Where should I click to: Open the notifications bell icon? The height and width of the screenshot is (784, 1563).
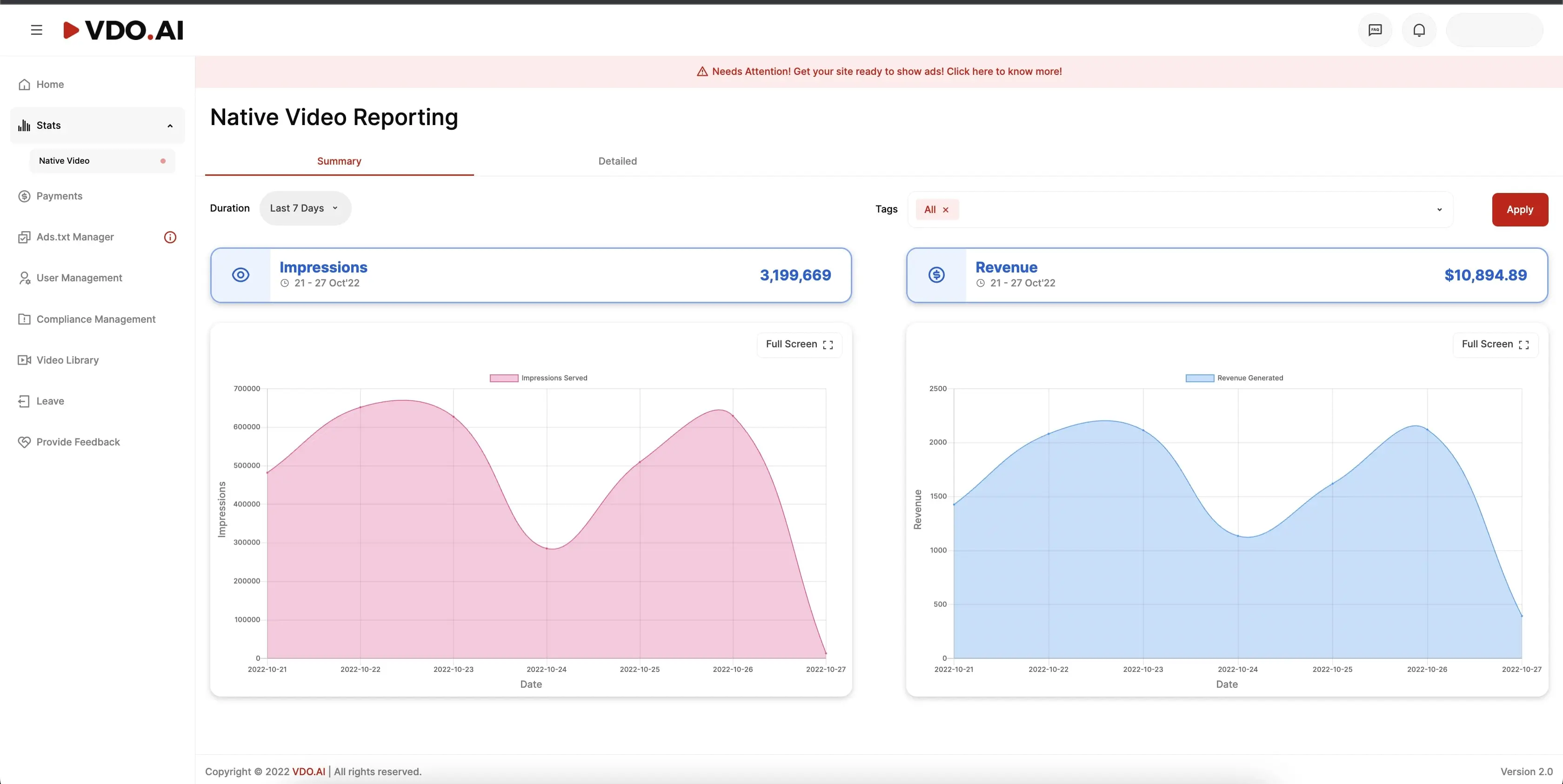click(x=1419, y=30)
